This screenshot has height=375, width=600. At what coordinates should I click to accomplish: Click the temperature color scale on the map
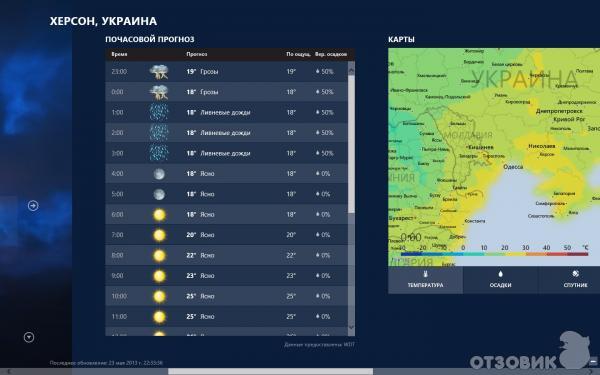494,254
